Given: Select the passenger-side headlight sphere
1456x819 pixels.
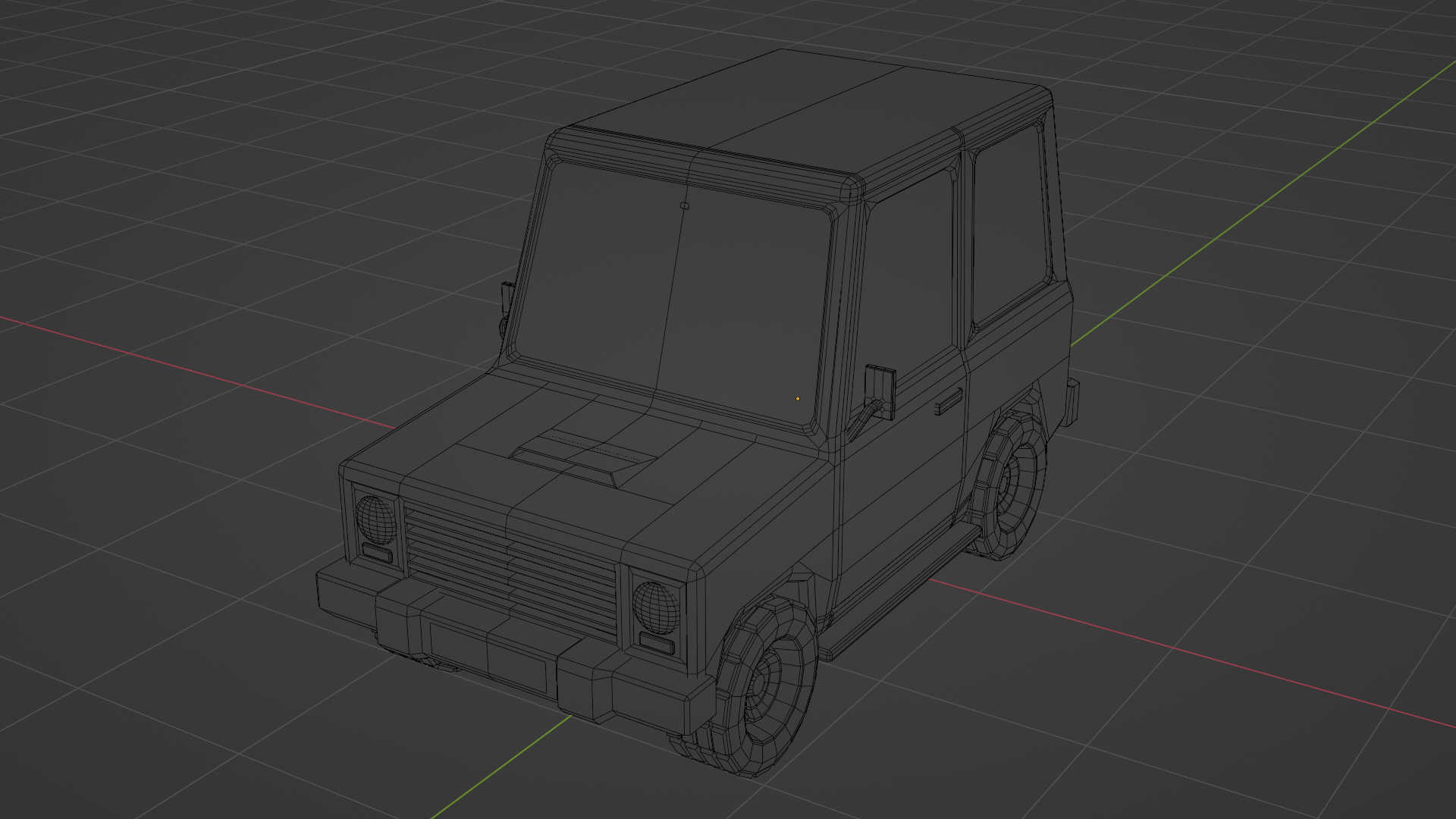Looking at the screenshot, I should coord(376,519).
